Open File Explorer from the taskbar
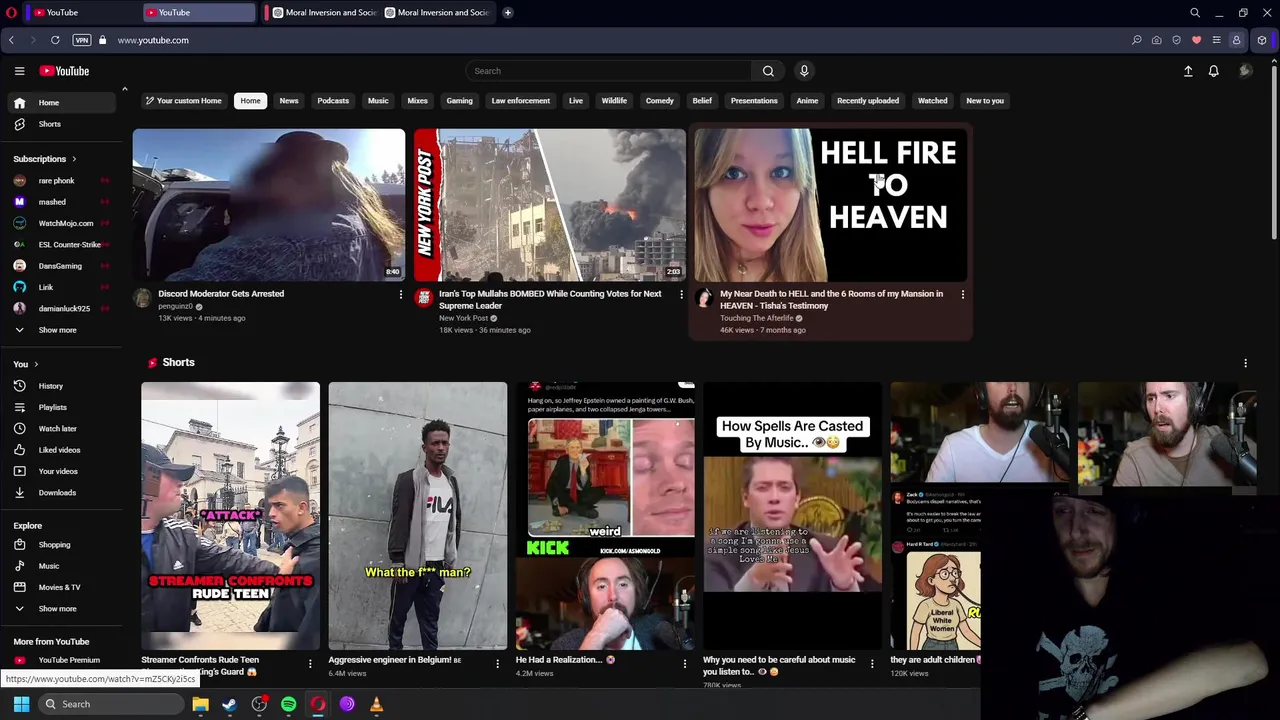1280x720 pixels. click(200, 704)
